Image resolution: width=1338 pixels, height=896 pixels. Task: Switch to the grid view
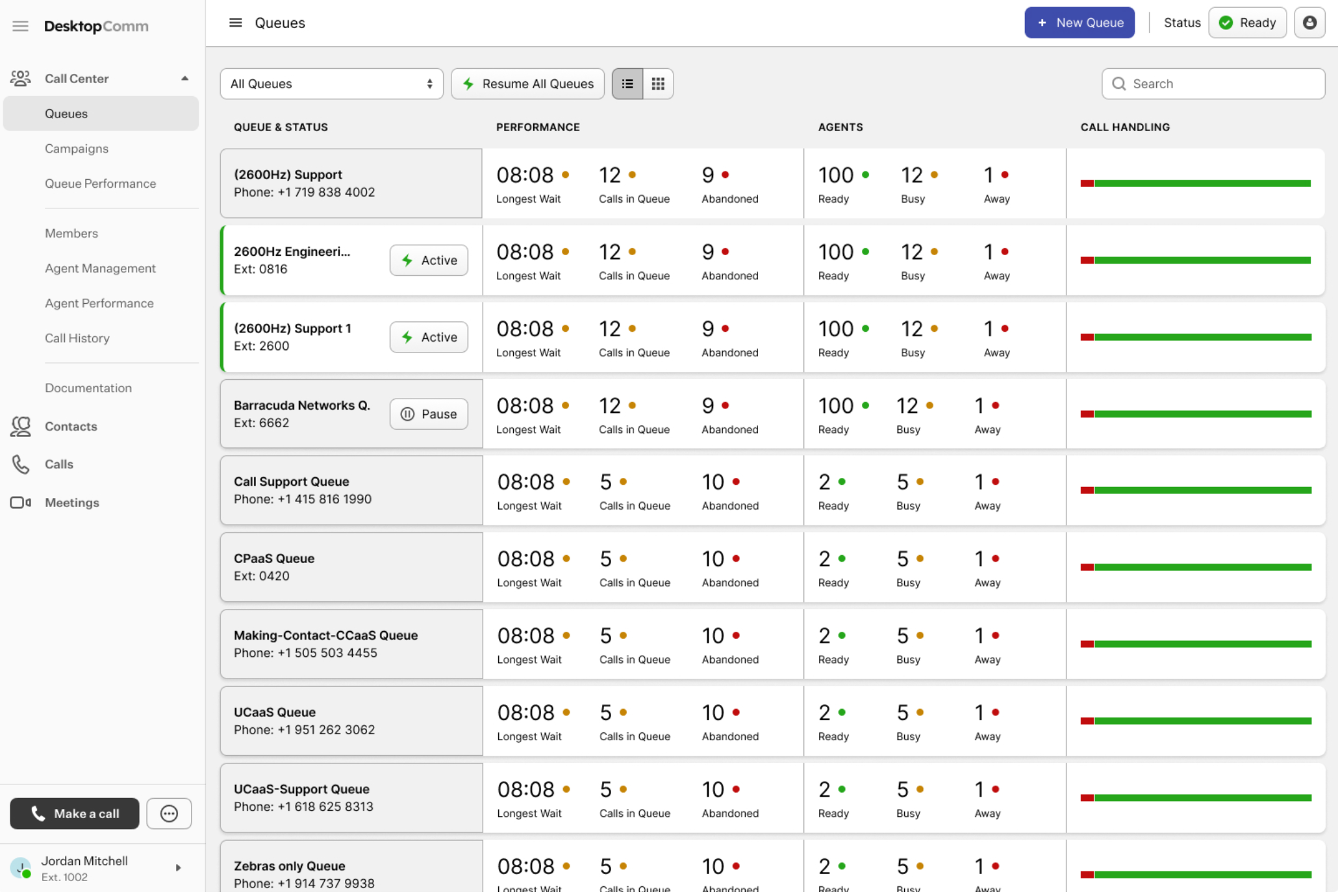pyautogui.click(x=658, y=84)
